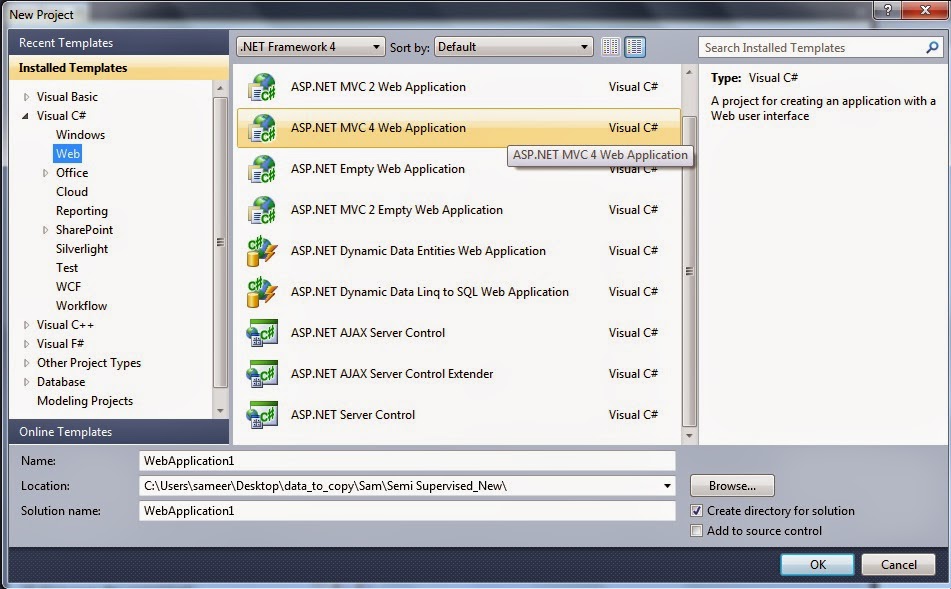The width and height of the screenshot is (951, 589).
Task: Select the Cloud category
Action: (72, 192)
